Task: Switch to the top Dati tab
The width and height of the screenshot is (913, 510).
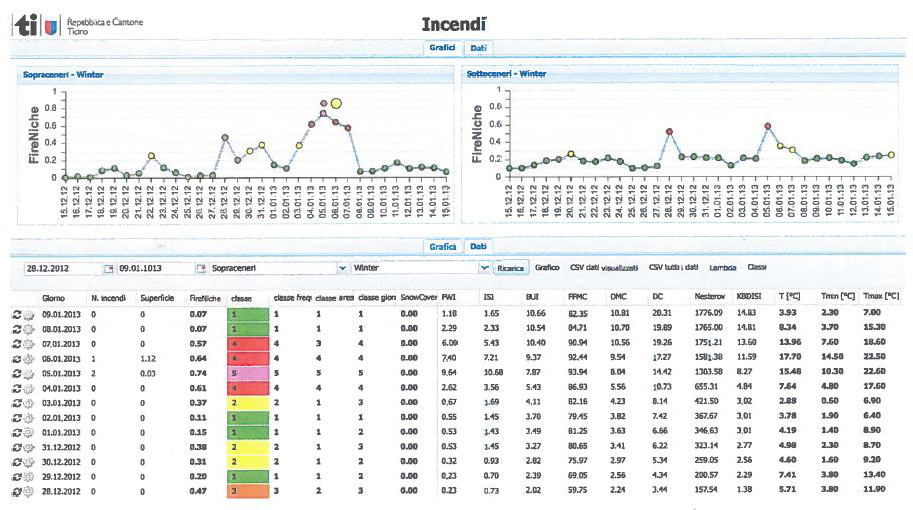Action: [479, 48]
